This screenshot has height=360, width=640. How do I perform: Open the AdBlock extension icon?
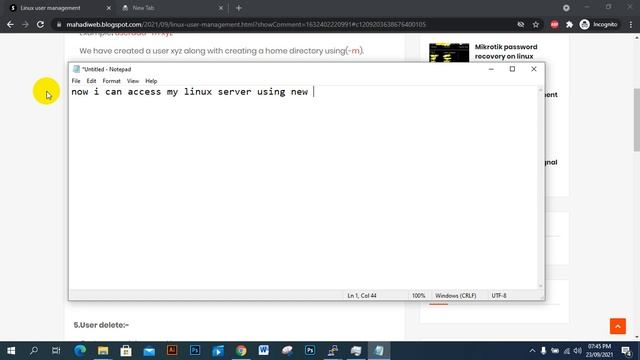(554, 24)
